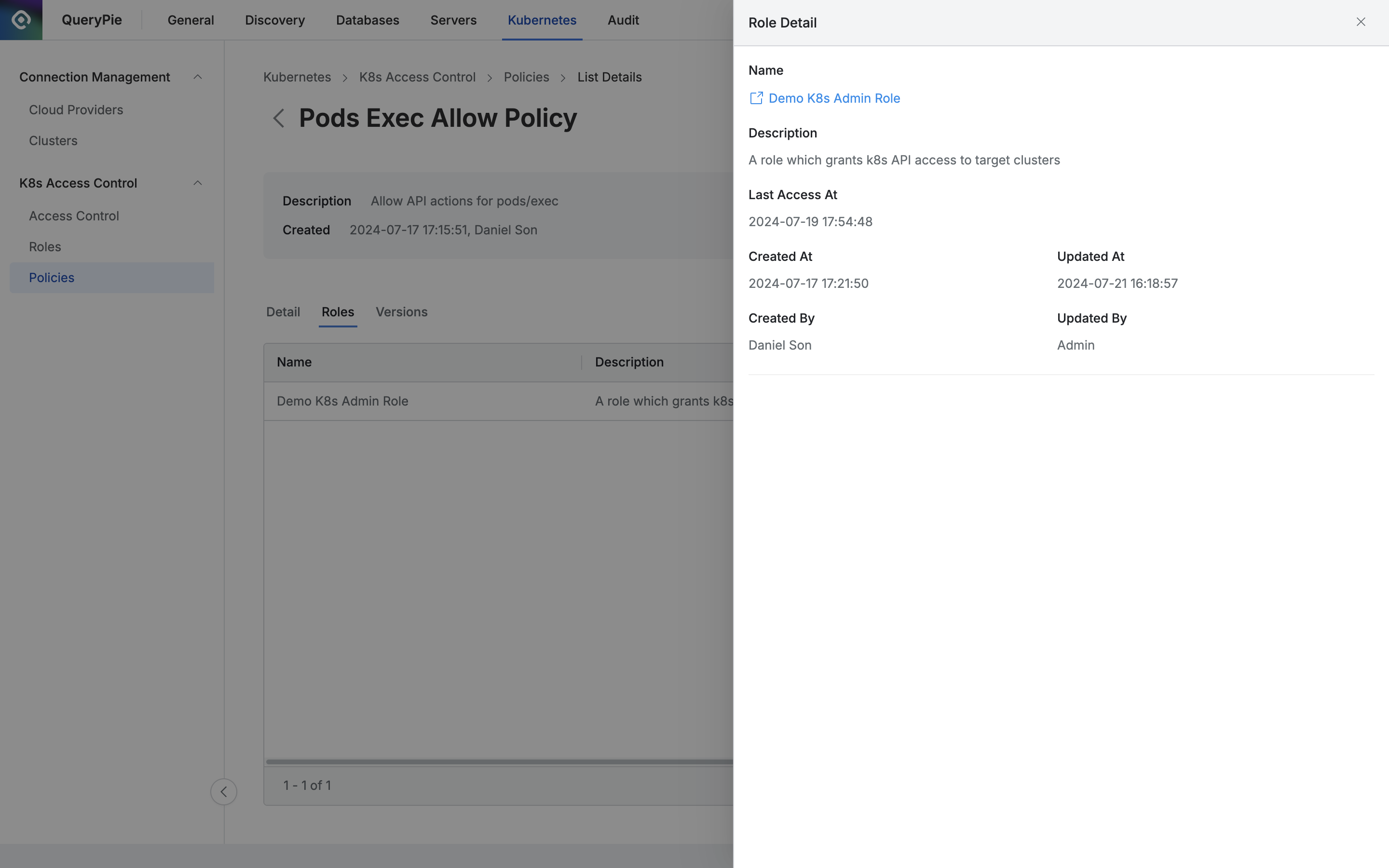1389x868 pixels.
Task: Open Access Control sidebar item
Action: click(x=74, y=216)
